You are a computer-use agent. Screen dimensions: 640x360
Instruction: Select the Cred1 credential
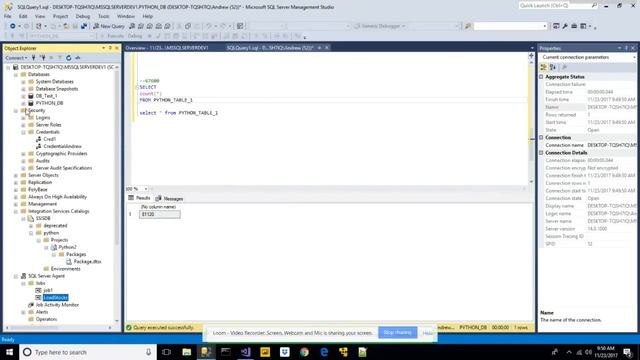49,139
